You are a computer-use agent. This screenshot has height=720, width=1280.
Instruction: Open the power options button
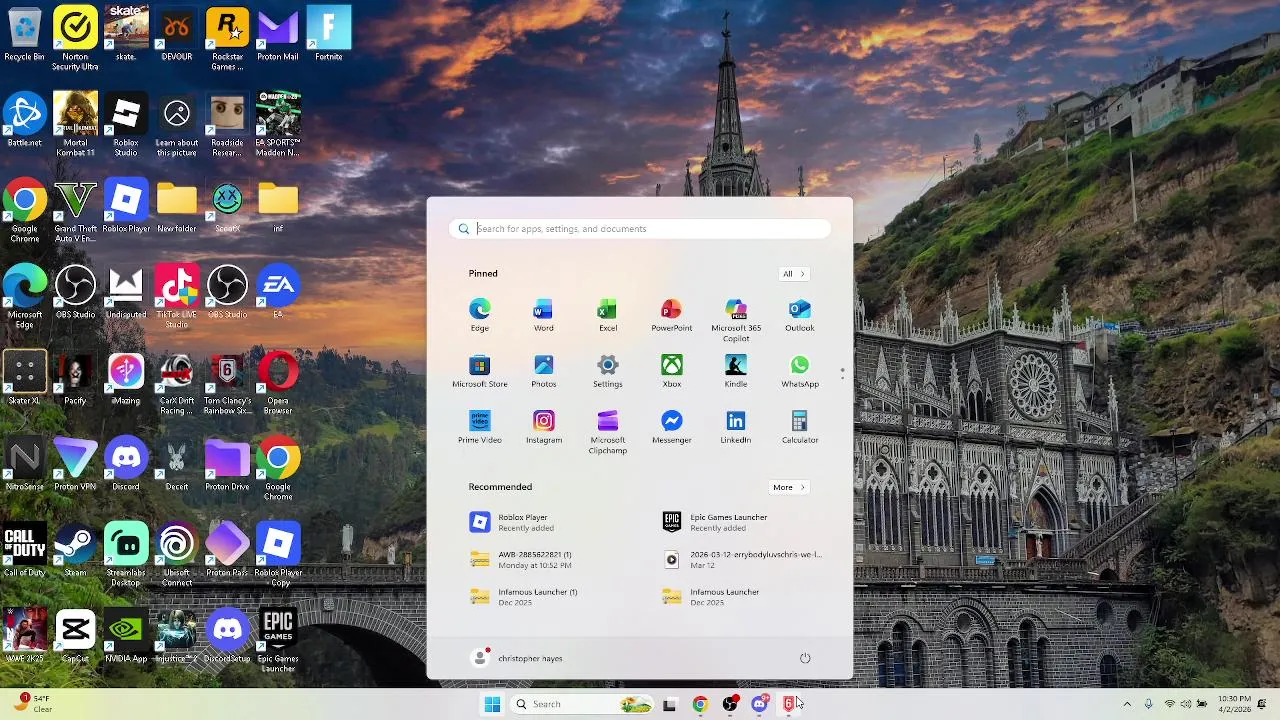point(805,658)
